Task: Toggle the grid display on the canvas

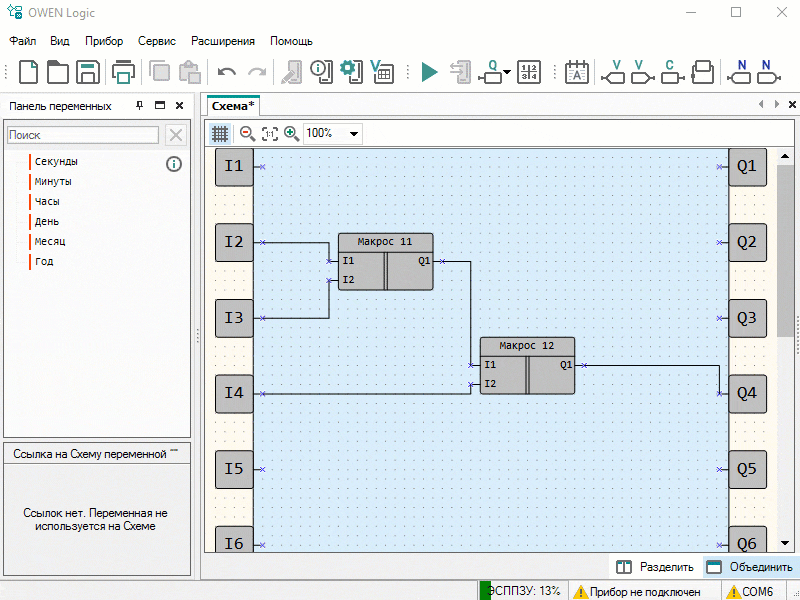Action: click(x=220, y=133)
